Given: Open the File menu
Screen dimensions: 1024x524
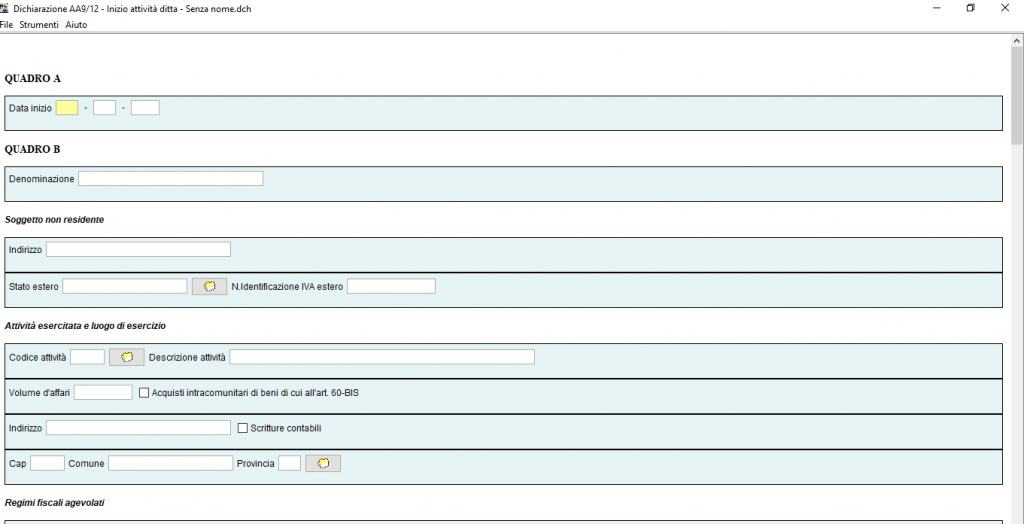Looking at the screenshot, I should pos(6,25).
